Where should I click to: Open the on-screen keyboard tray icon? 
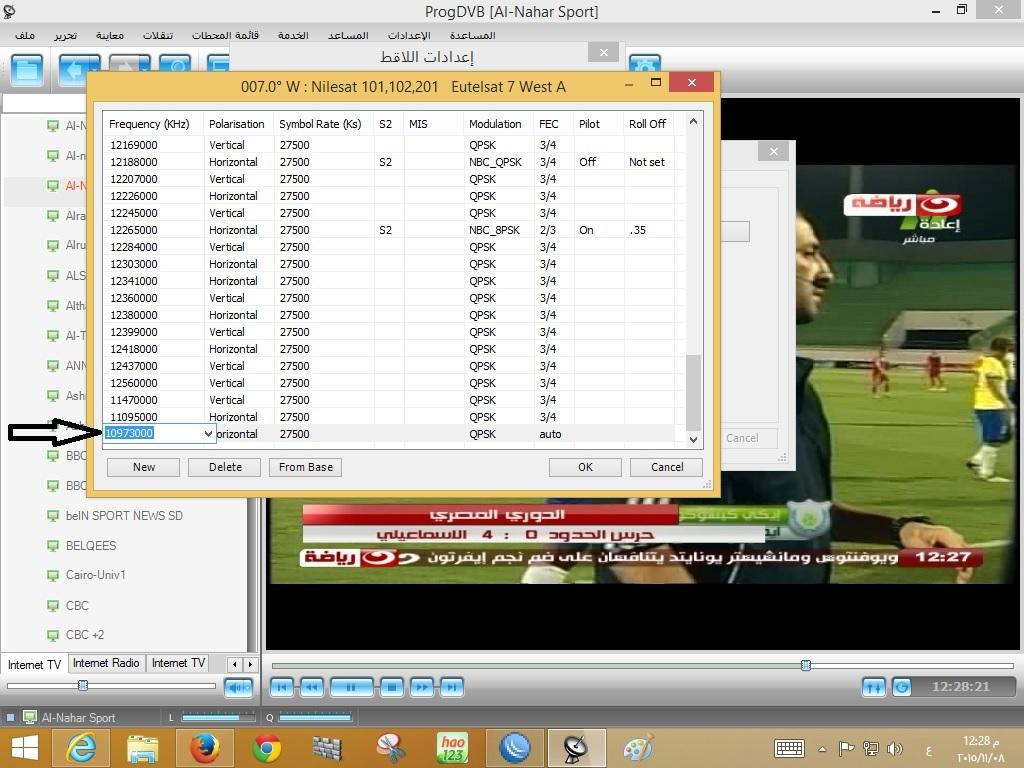(789, 748)
